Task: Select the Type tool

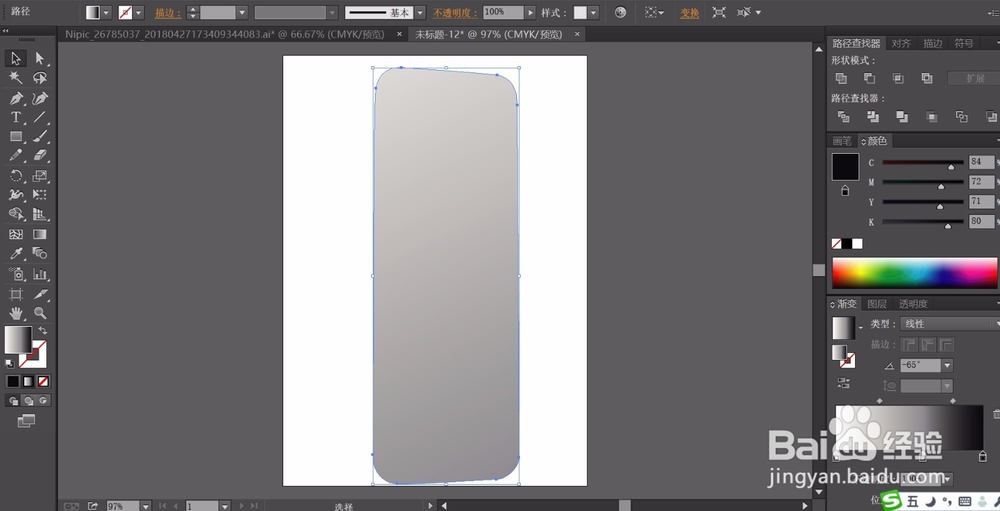Action: 16,117
